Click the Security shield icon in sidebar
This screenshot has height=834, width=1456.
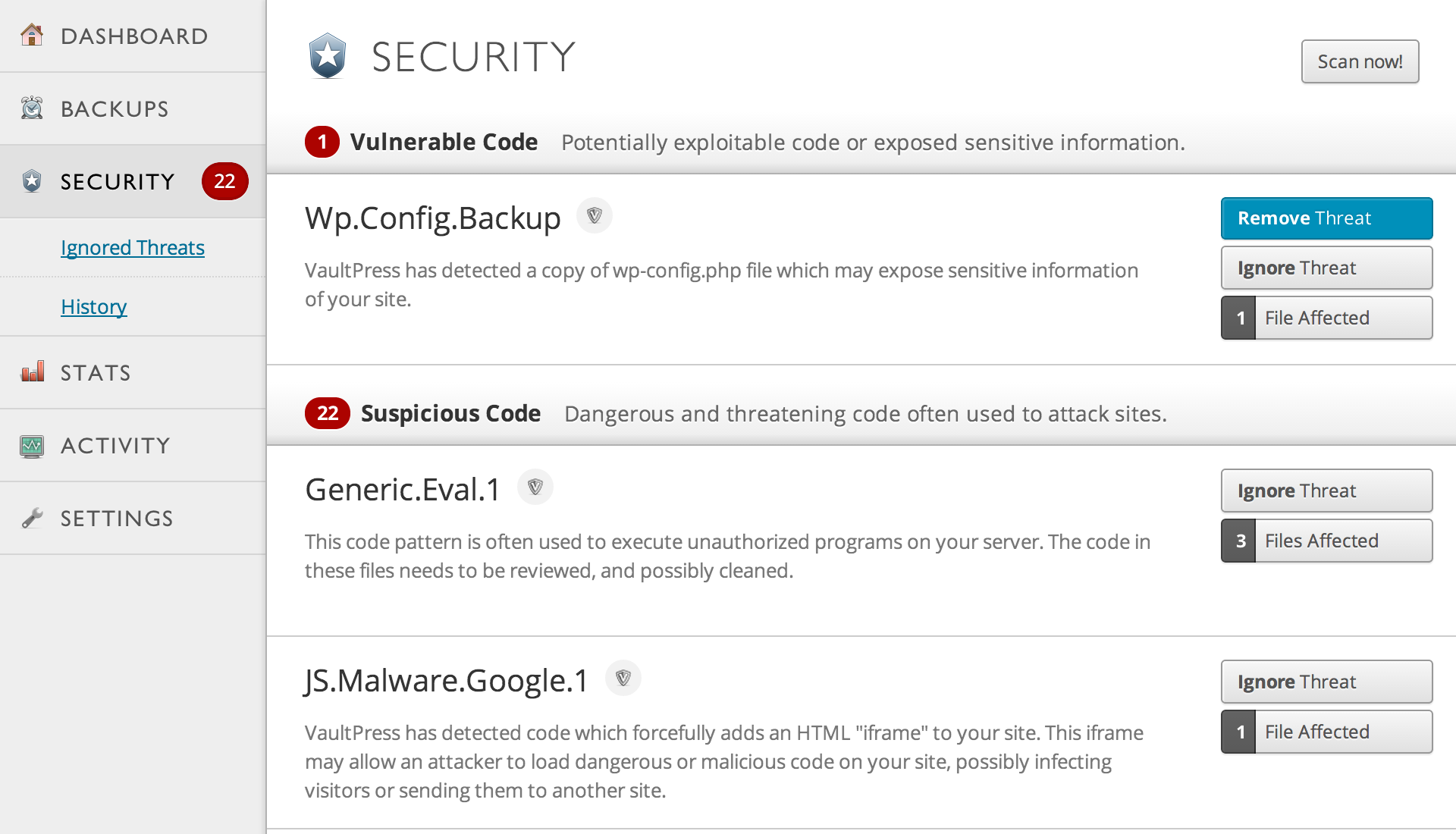[x=32, y=180]
